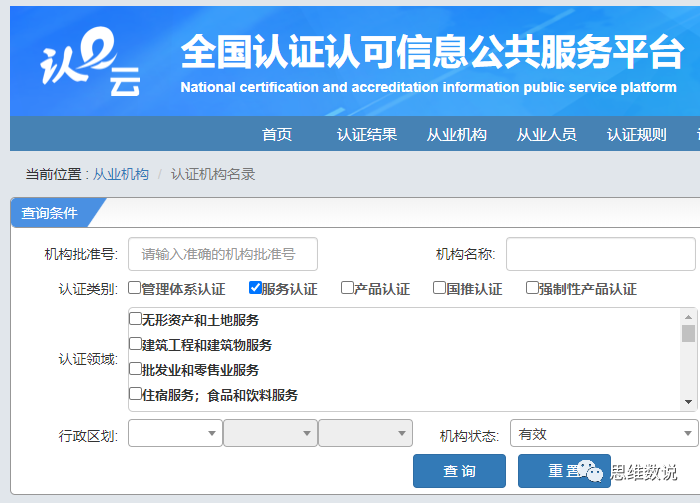700x503 pixels.
Task: Enable the 产品认证 checkbox
Action: (347, 288)
